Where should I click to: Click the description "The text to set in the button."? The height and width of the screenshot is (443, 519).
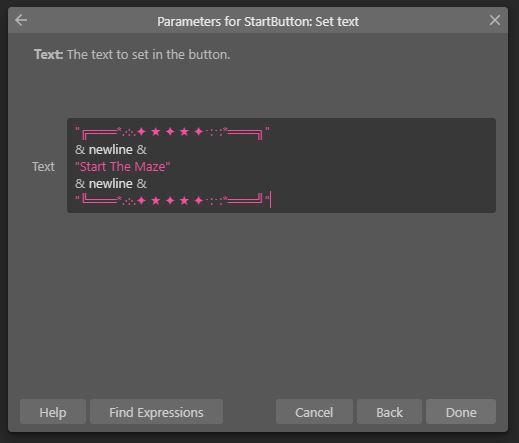click(x=149, y=54)
